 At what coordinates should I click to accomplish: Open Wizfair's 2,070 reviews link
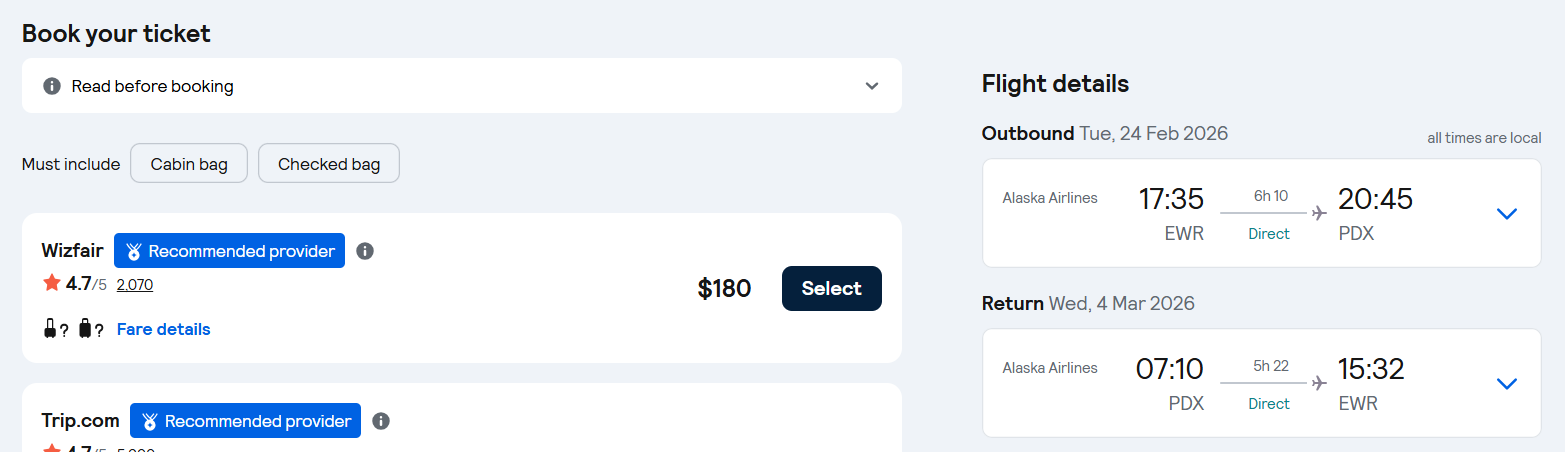click(135, 285)
